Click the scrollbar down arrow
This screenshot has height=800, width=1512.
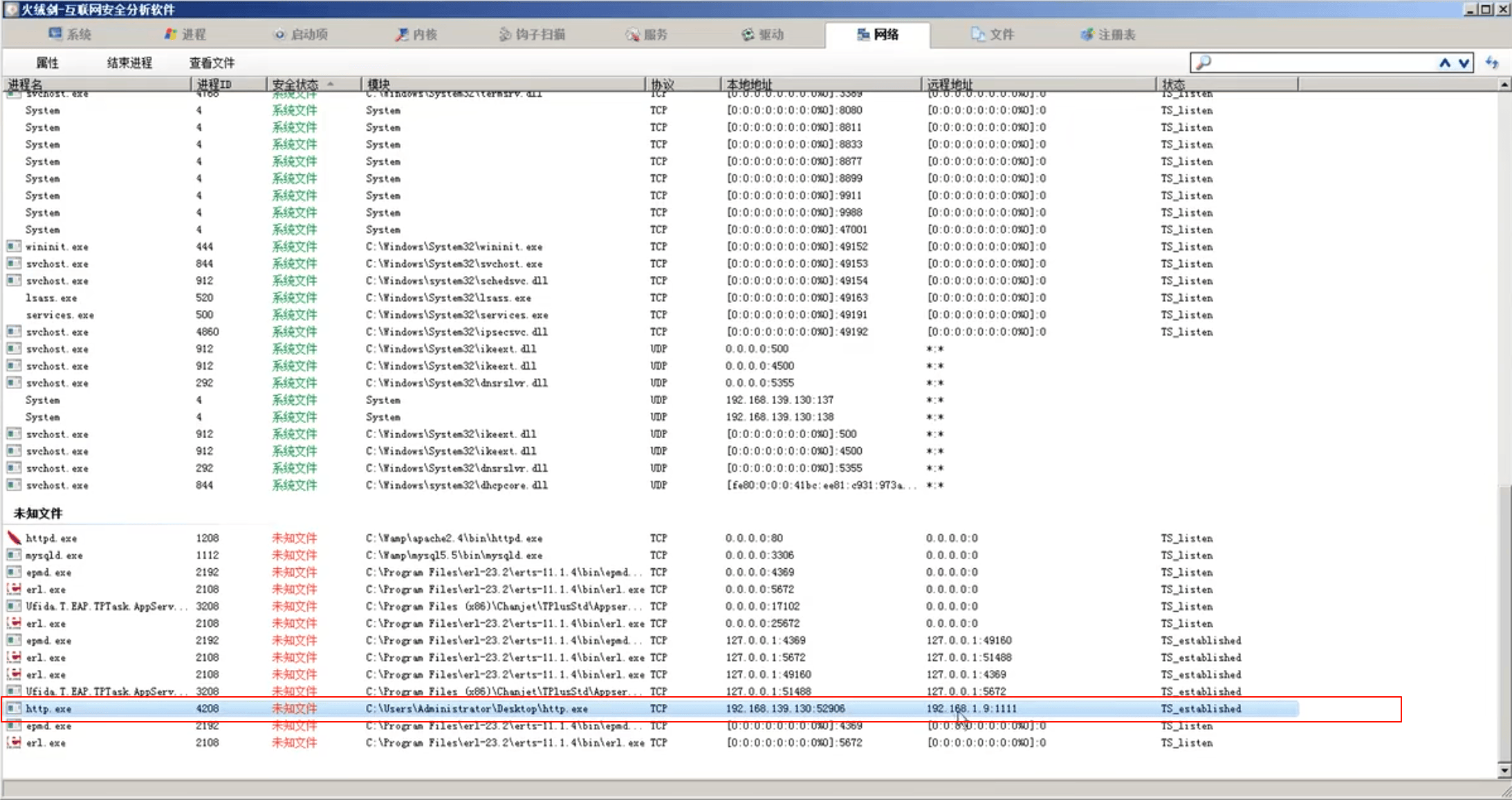point(1504,770)
